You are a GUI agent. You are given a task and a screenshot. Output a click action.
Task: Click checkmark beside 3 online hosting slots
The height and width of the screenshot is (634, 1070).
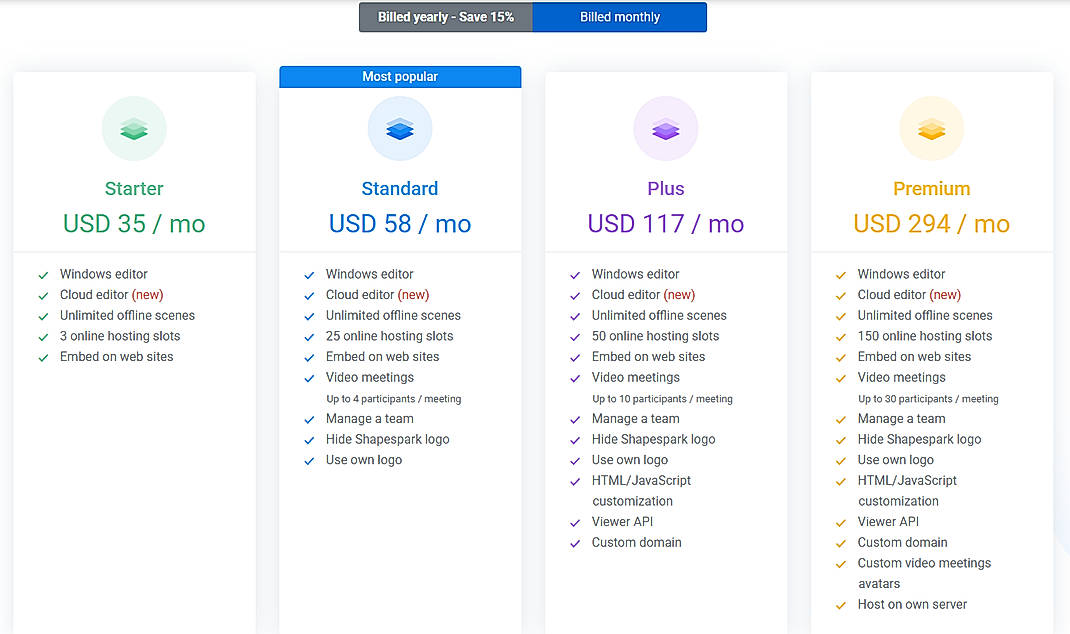(x=44, y=337)
